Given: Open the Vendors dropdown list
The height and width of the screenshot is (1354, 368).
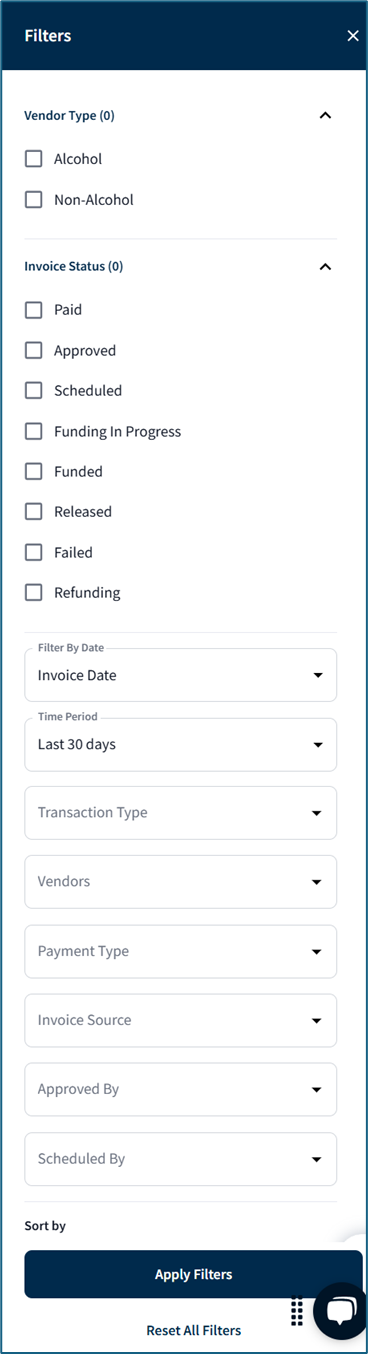Looking at the screenshot, I should point(181,882).
